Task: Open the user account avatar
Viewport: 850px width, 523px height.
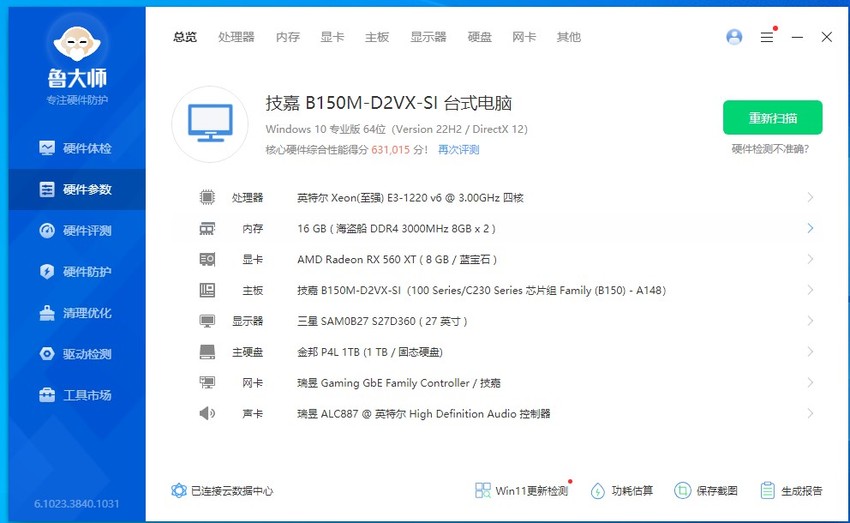Action: point(734,37)
